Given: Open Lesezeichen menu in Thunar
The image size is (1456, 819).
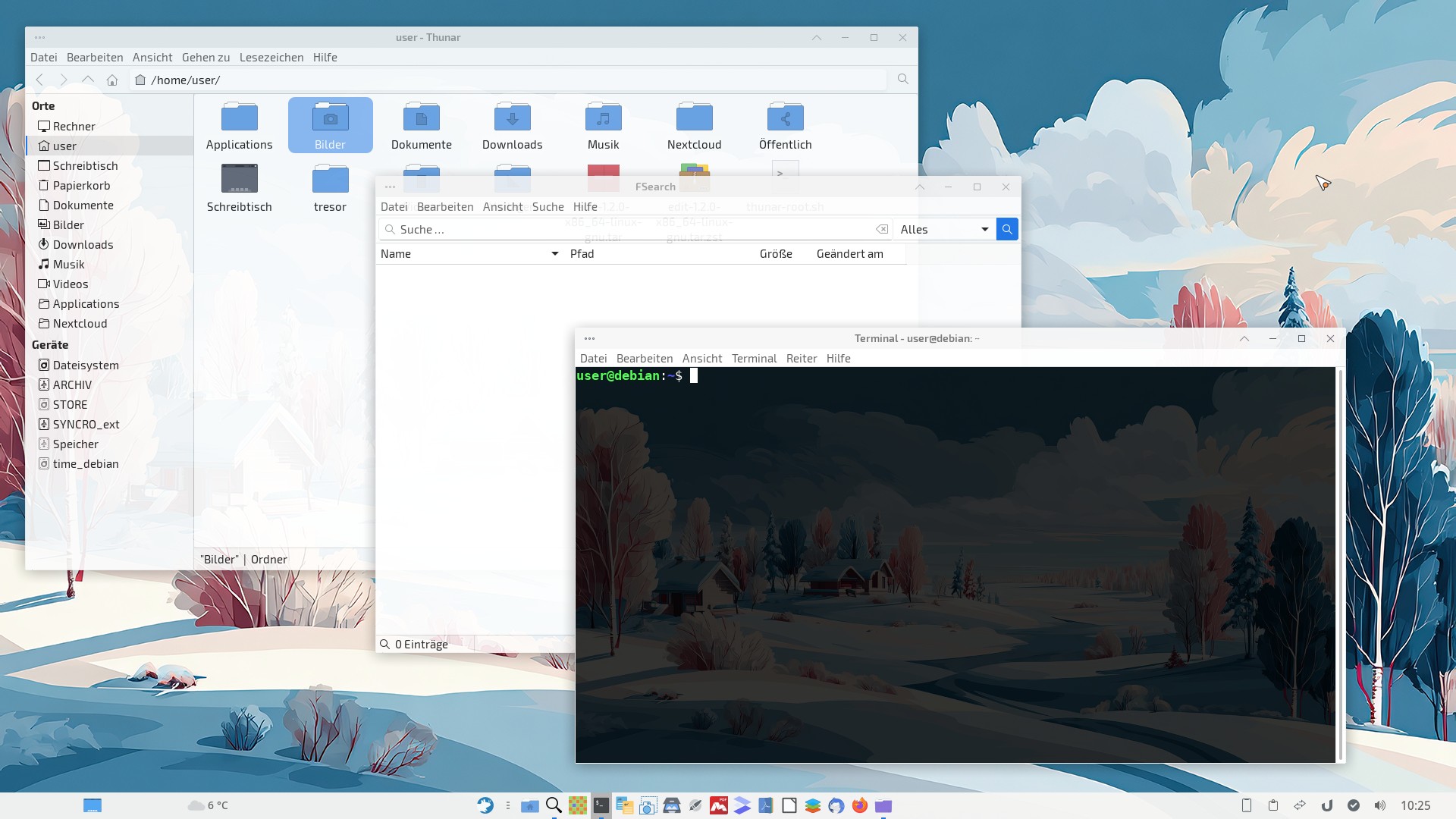Looking at the screenshot, I should [271, 58].
